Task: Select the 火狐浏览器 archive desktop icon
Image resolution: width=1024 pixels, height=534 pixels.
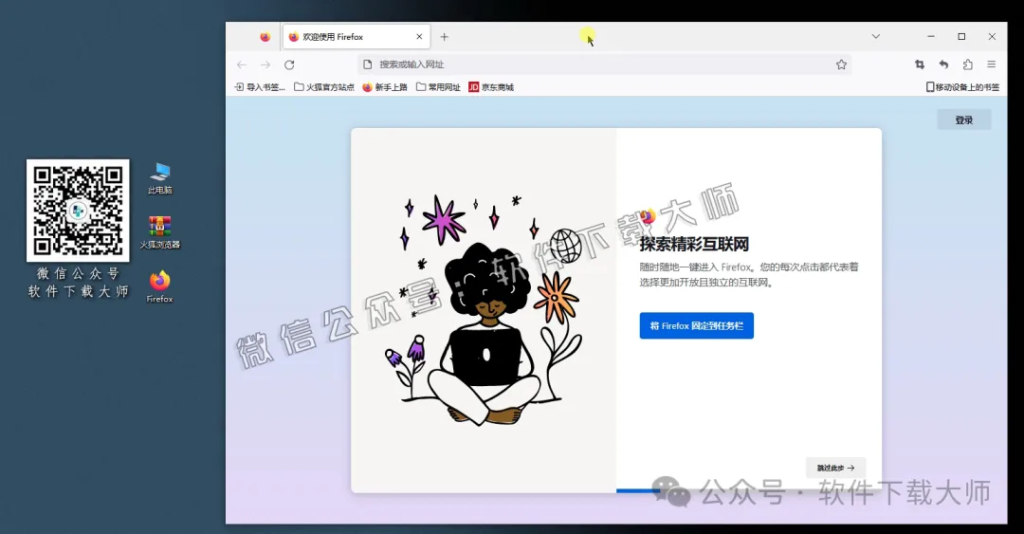Action: pos(160,232)
